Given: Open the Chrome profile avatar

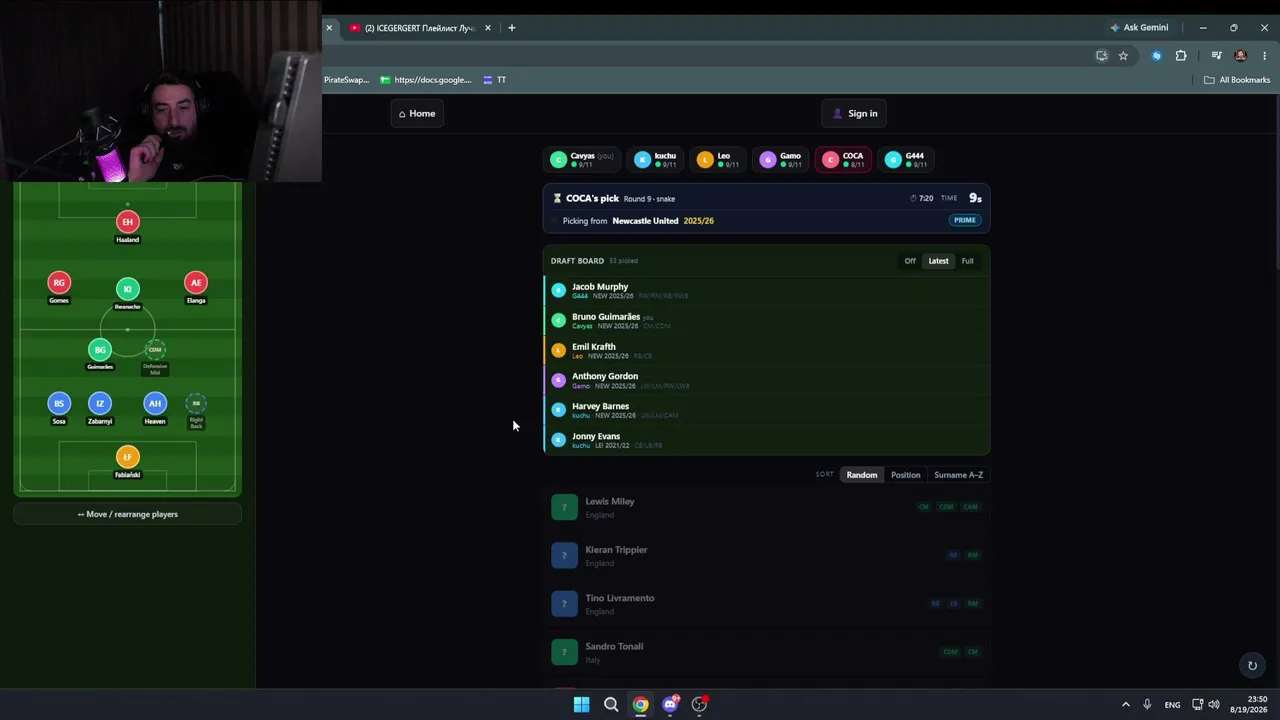Looking at the screenshot, I should pyautogui.click(x=1241, y=56).
